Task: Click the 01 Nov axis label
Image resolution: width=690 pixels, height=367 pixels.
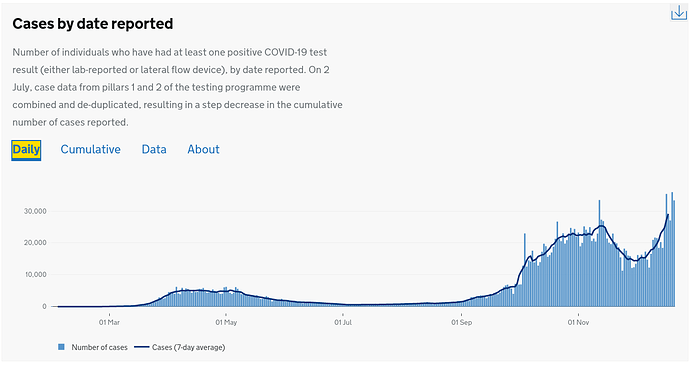Action: tap(578, 323)
